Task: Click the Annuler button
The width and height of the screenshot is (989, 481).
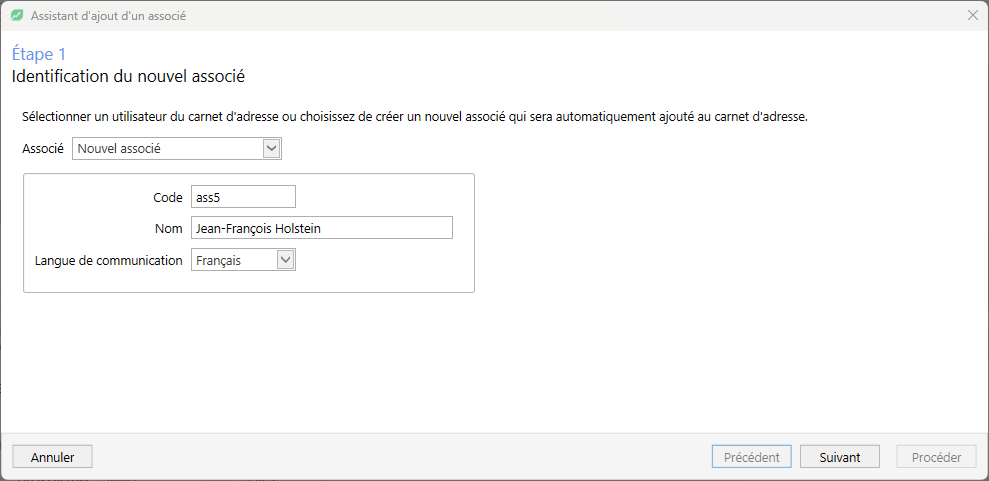Action: click(52, 457)
